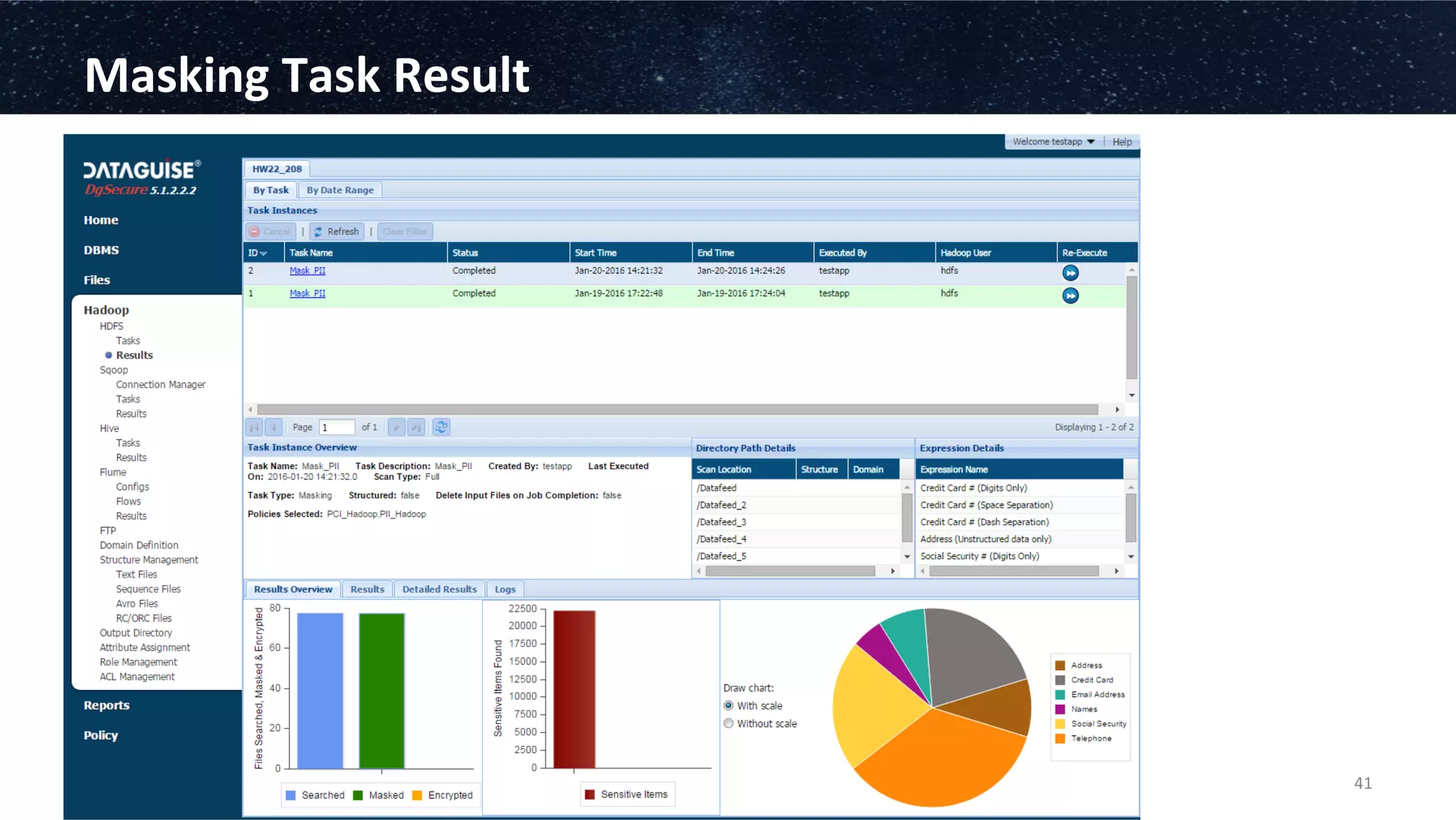
Task: Click ID column sort arrow
Action: click(x=264, y=253)
